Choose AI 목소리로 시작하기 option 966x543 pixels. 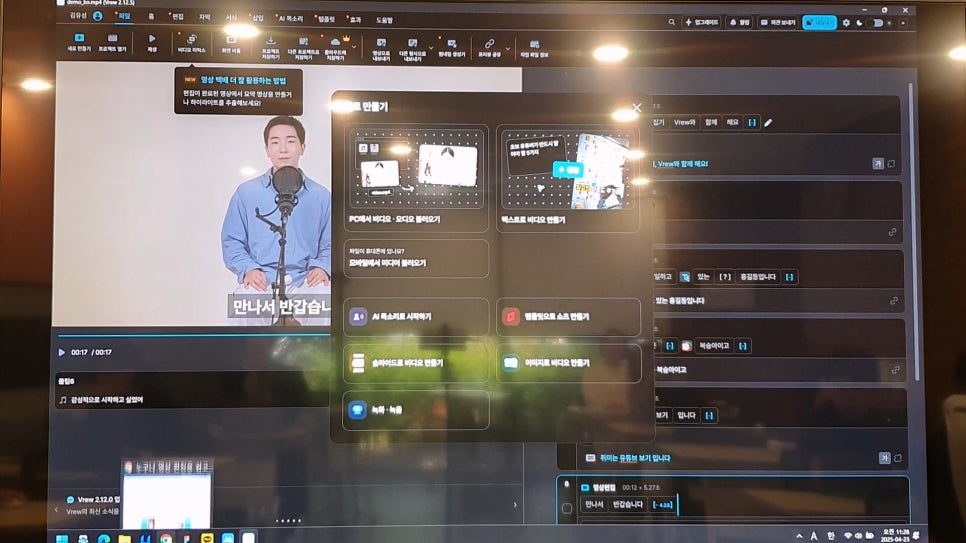coord(416,316)
